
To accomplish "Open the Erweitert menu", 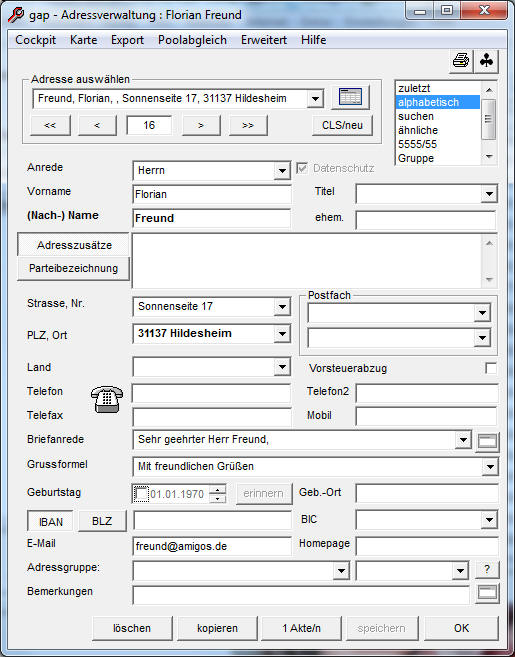I will coord(264,40).
